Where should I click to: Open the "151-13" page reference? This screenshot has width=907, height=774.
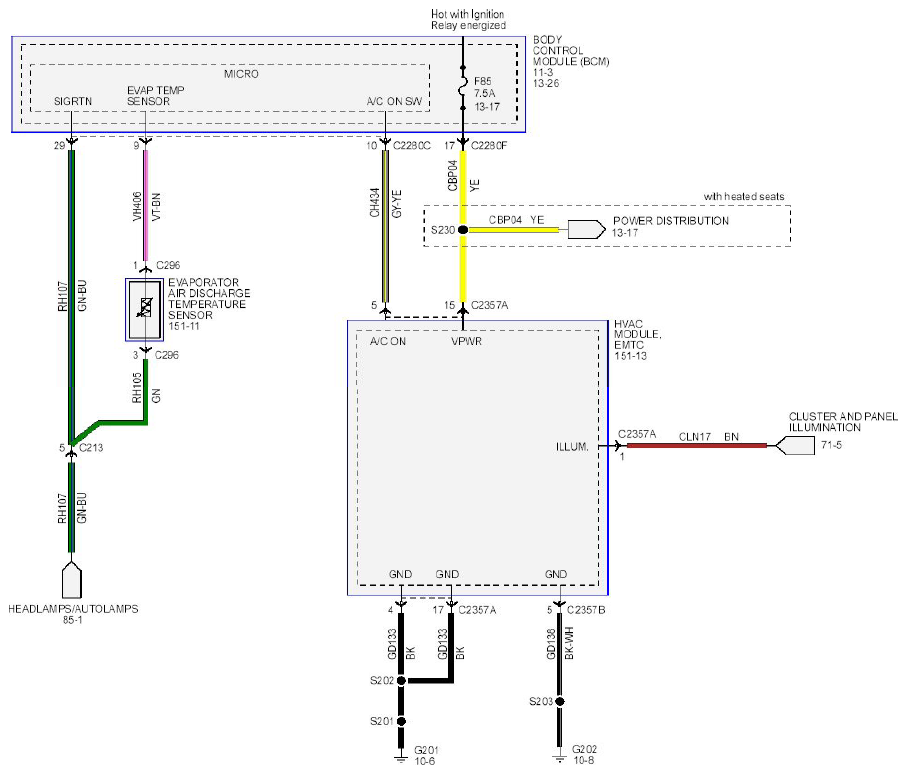click(x=631, y=356)
